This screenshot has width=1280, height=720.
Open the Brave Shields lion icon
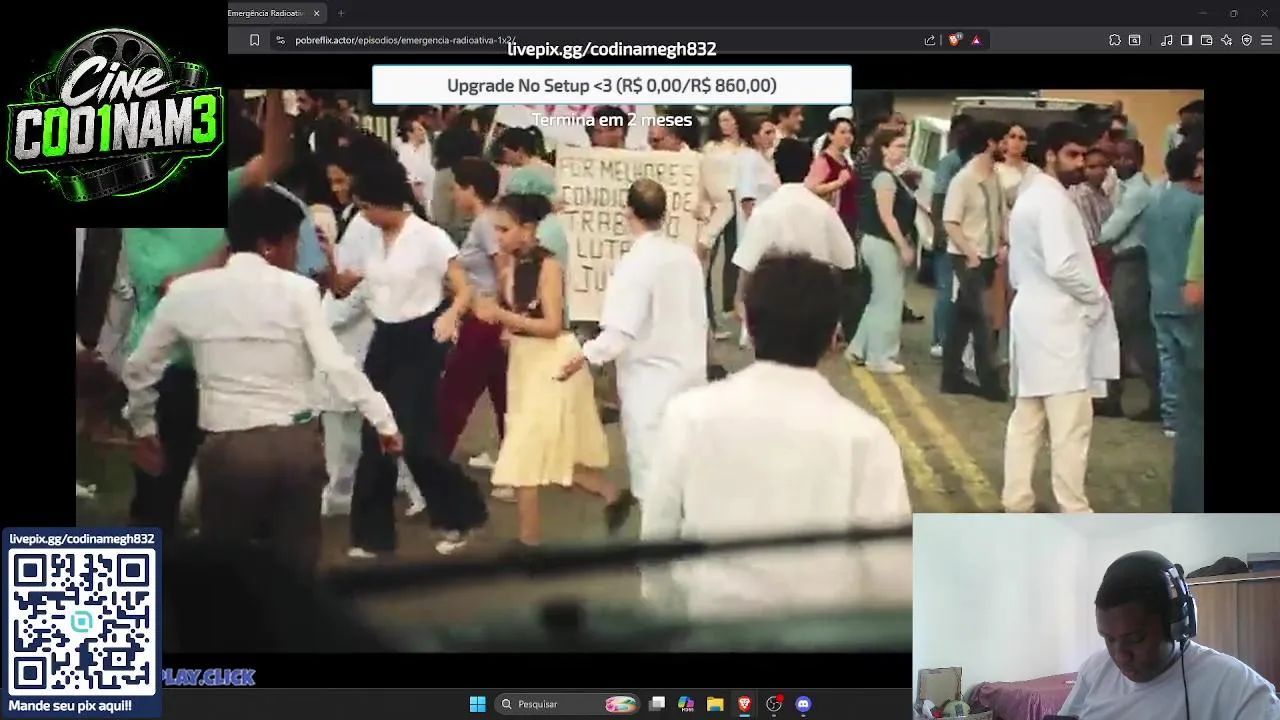955,40
